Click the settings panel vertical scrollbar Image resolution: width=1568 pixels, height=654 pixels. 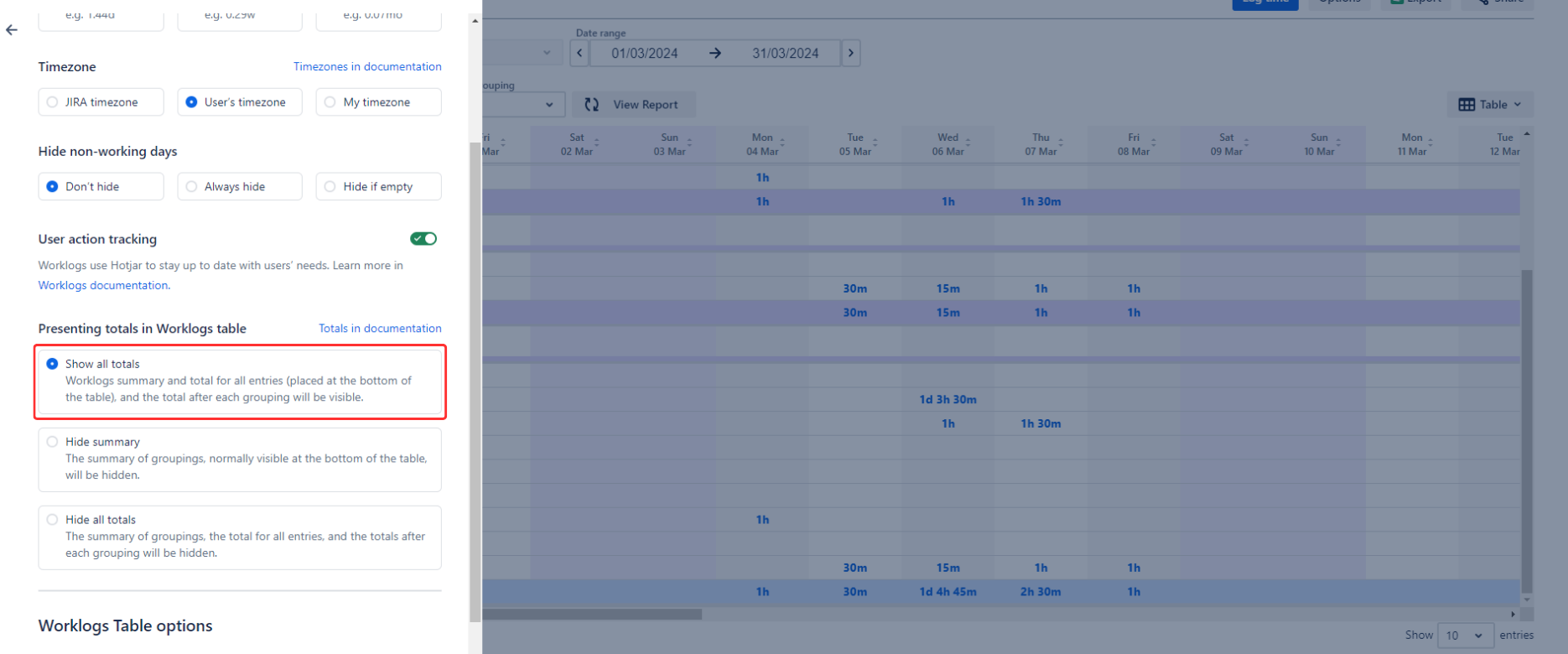(x=475, y=381)
